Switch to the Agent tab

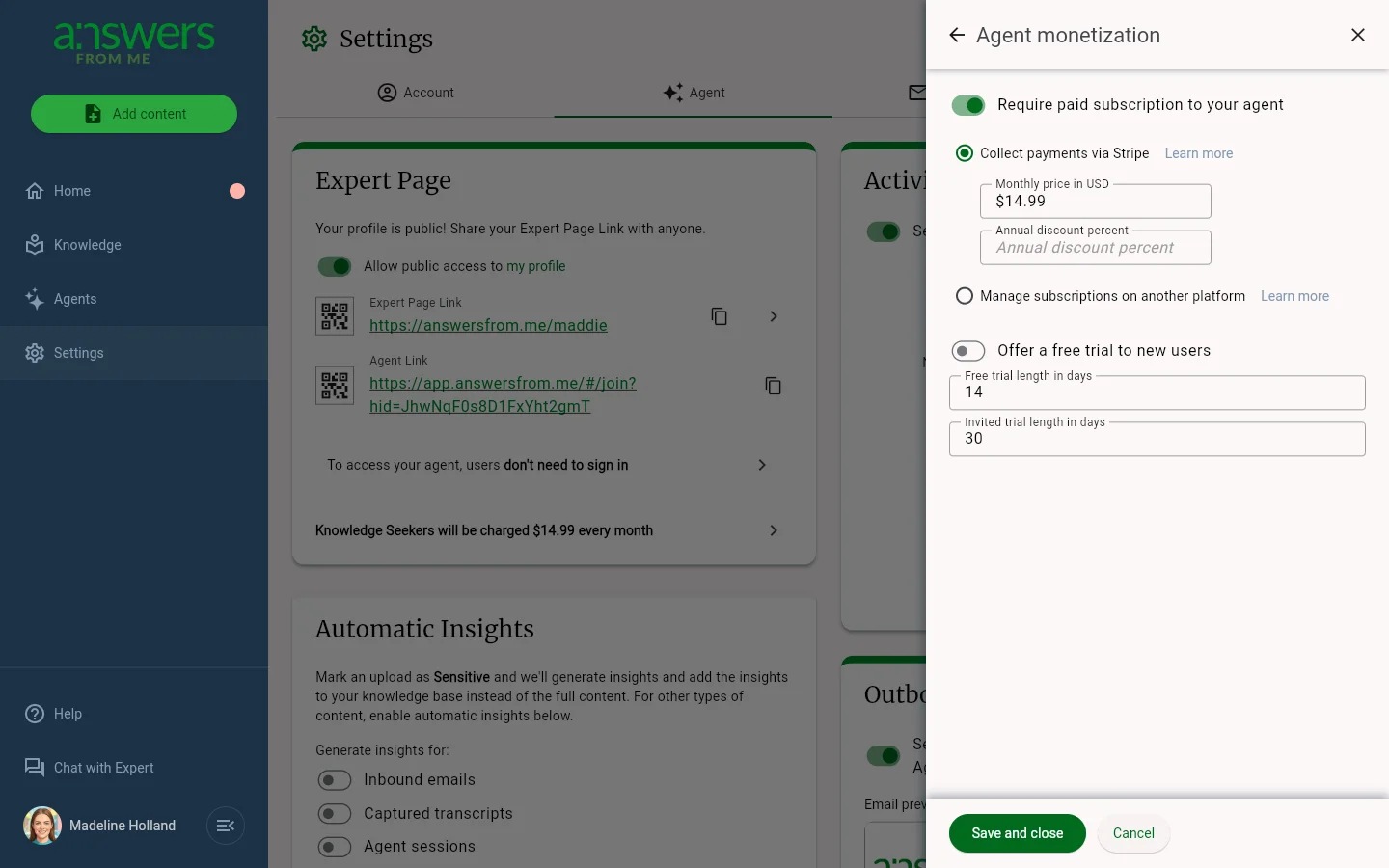(694, 93)
